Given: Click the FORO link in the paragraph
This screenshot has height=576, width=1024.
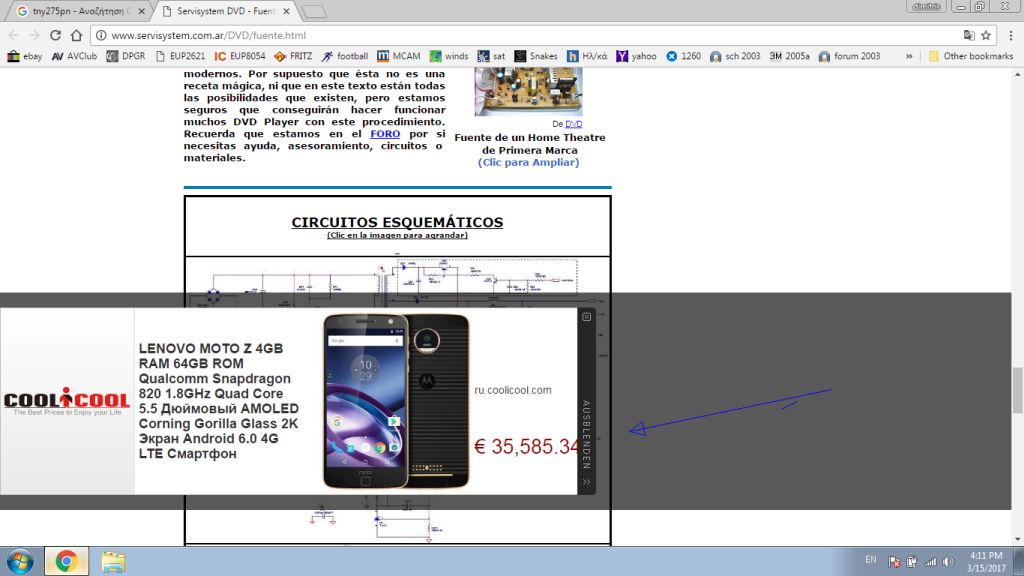Looking at the screenshot, I should (x=385, y=134).
